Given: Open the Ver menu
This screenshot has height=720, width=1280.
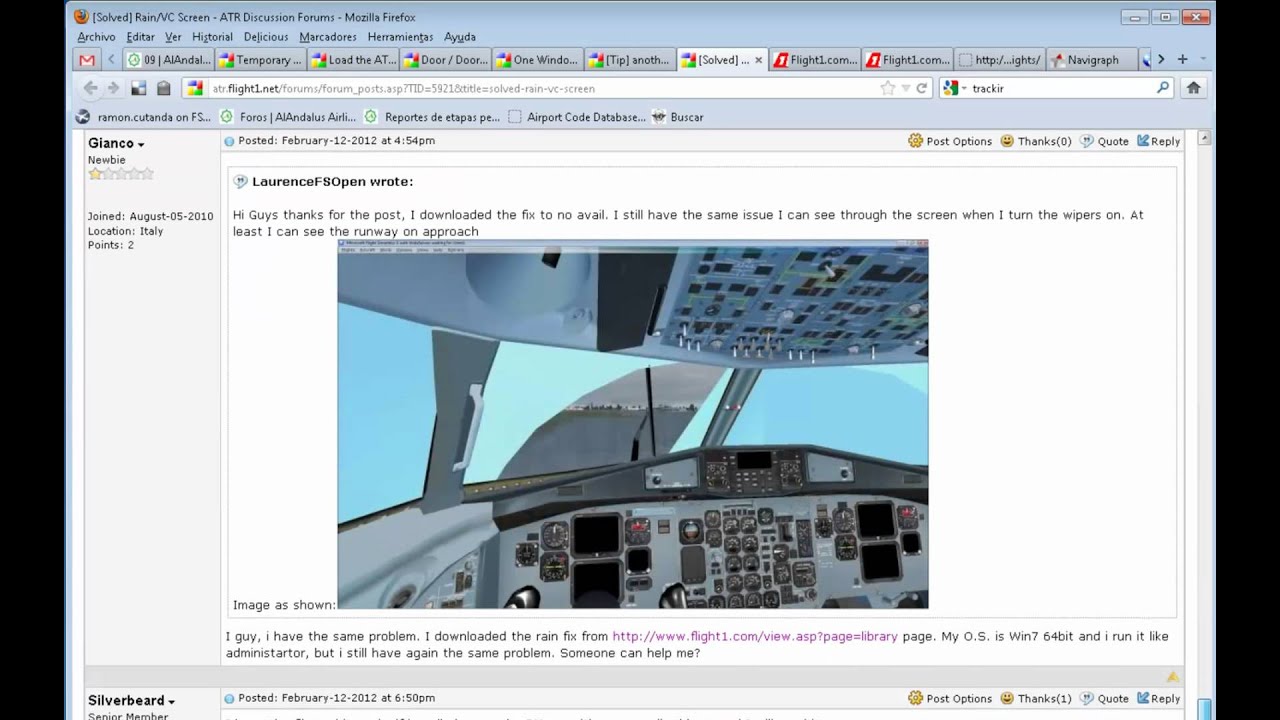Looking at the screenshot, I should (173, 37).
